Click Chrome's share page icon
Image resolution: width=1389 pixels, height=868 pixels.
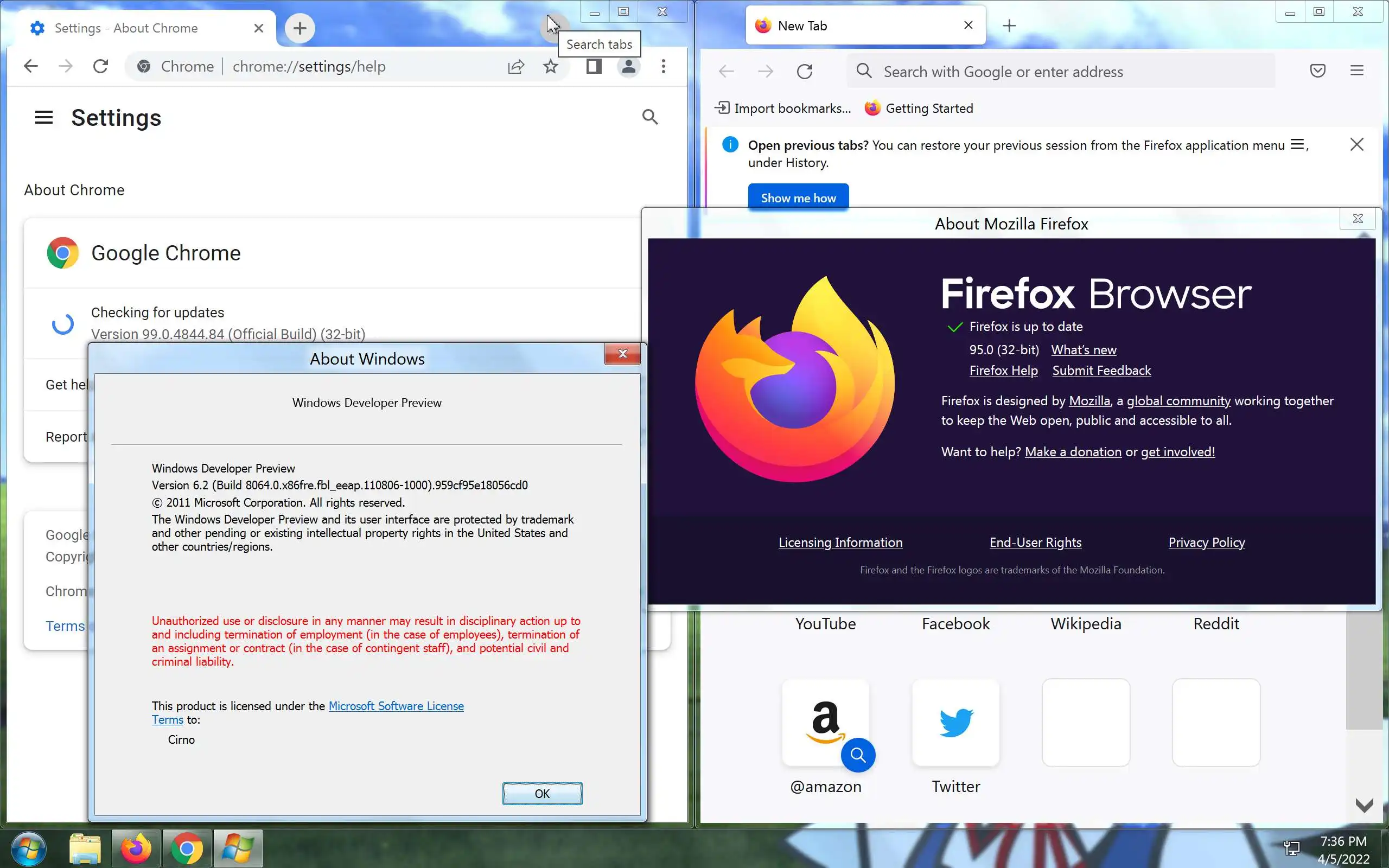516,67
